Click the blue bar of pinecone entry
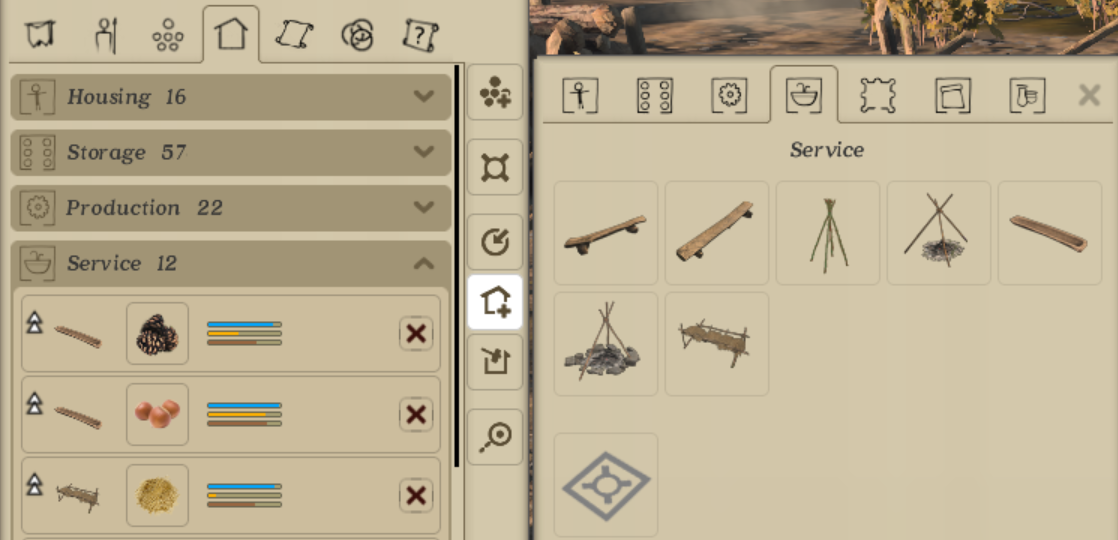The width and height of the screenshot is (1118, 540). tap(245, 324)
